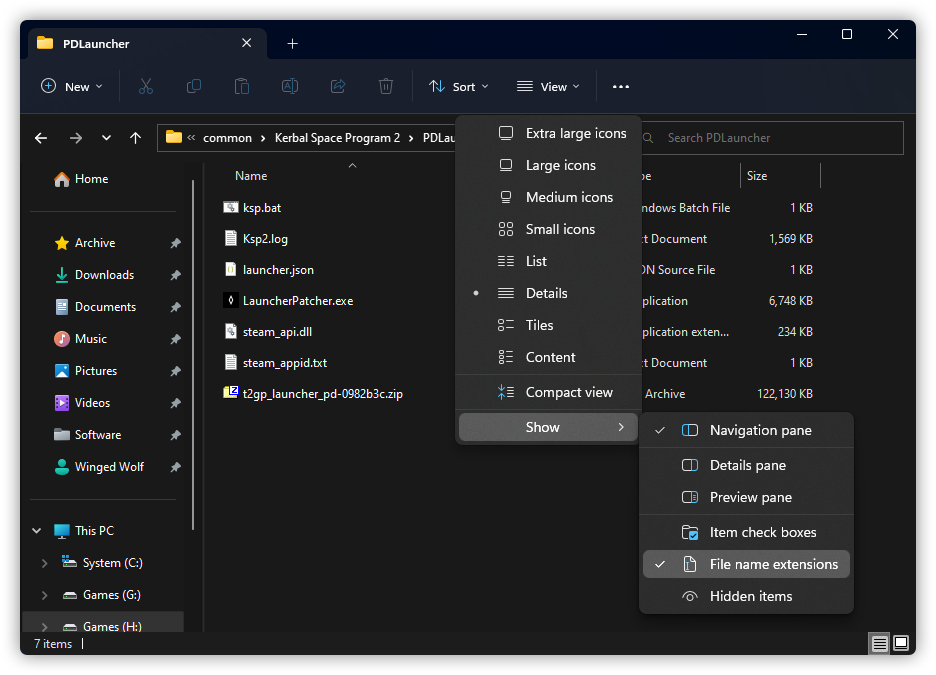Select Extra large icons view option
This screenshot has height=675, width=936.
point(575,133)
